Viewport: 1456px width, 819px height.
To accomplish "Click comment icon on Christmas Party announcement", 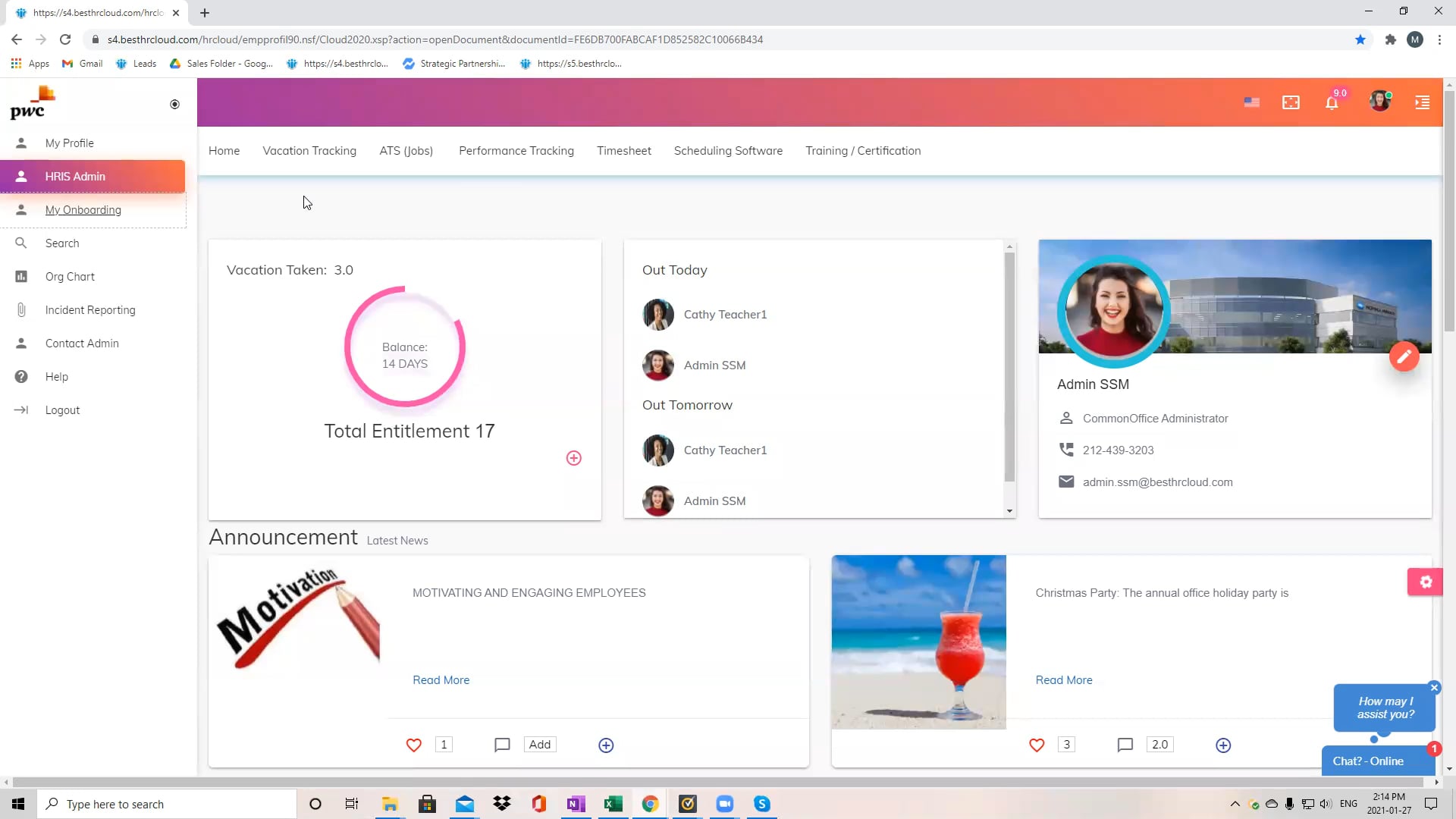I will coord(1125,745).
